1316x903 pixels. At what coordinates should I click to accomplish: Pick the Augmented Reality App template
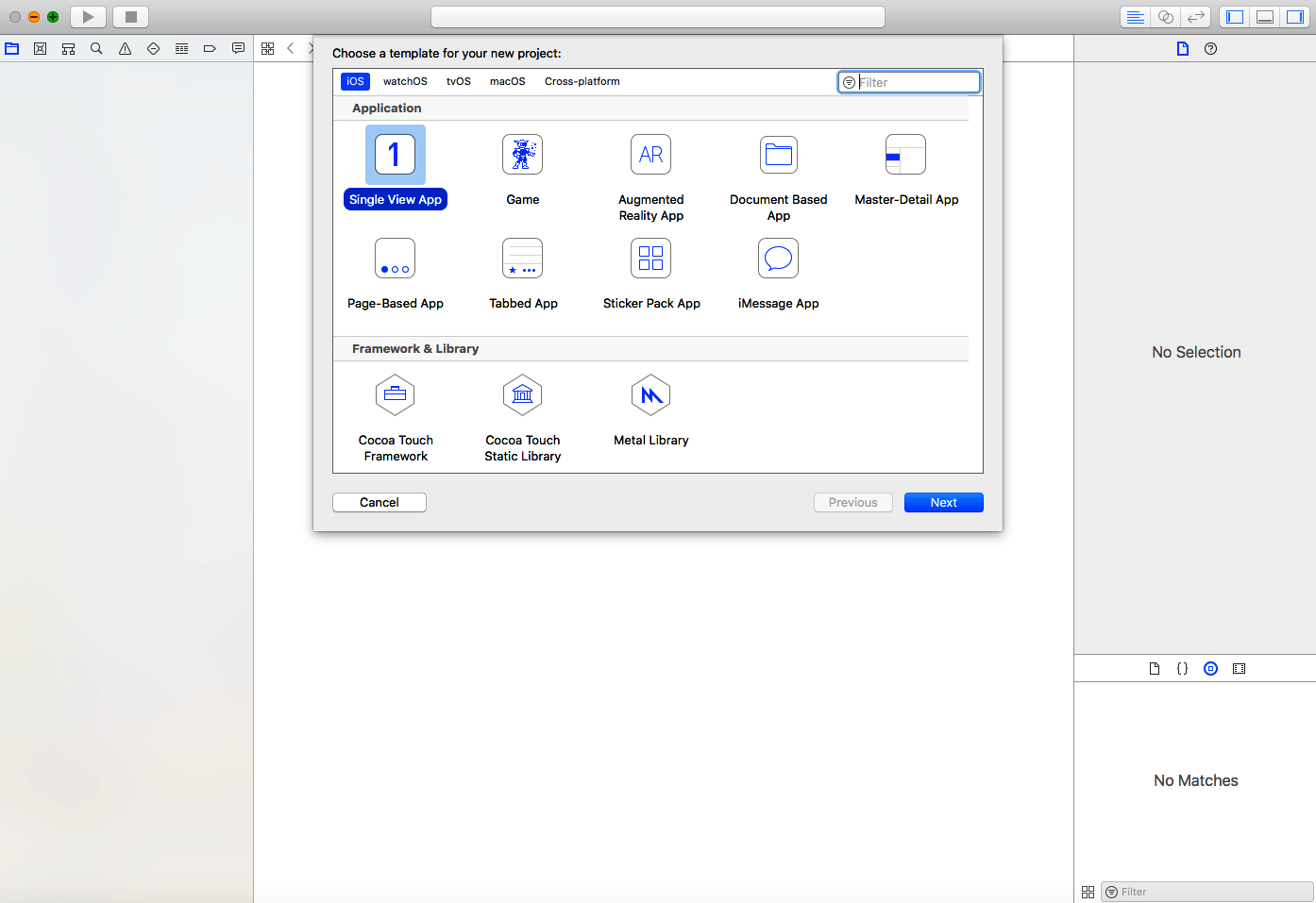[651, 176]
